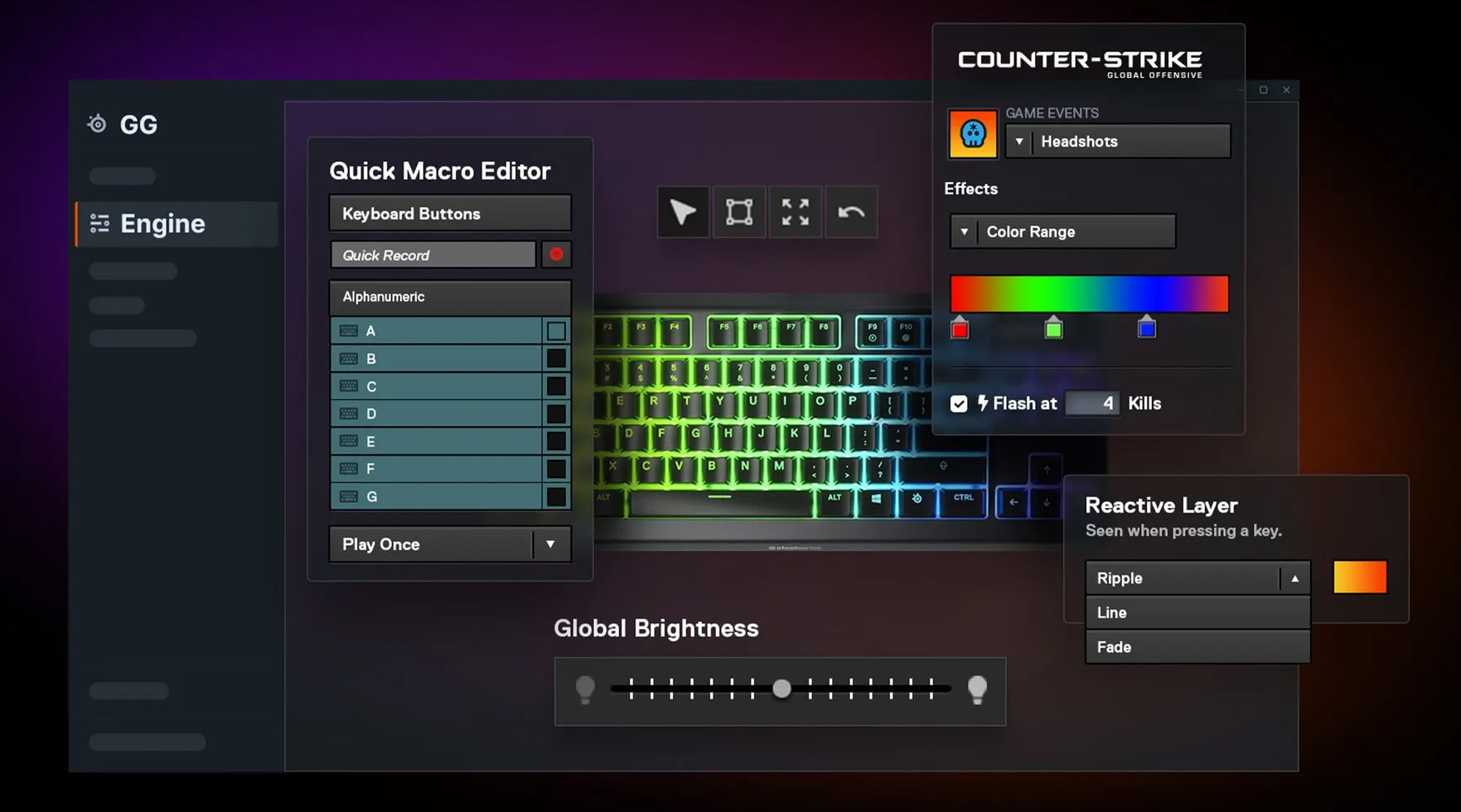Click the rainbow color range gradient bar
Image resolution: width=1461 pixels, height=812 pixels.
tap(1089, 294)
